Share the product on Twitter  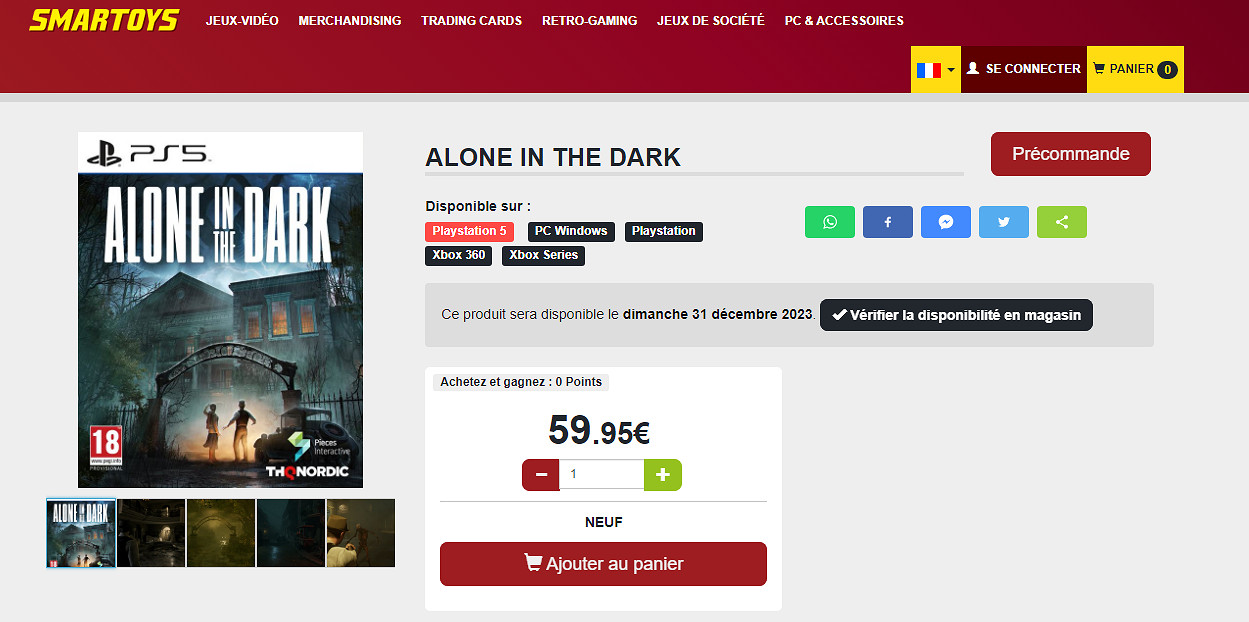tap(1004, 222)
